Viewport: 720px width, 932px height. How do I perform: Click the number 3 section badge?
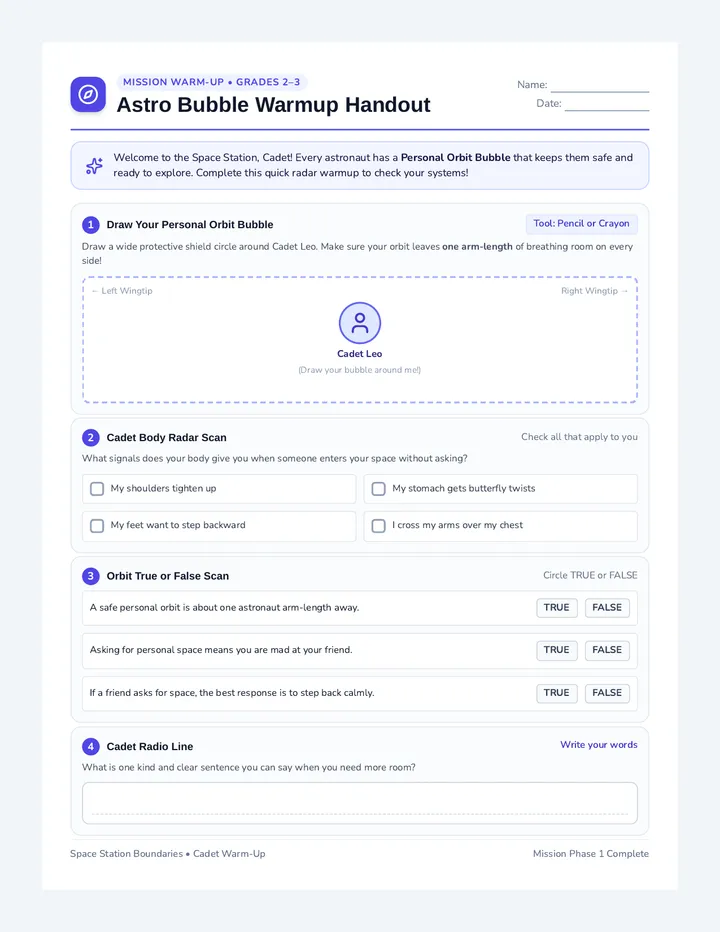[90, 576]
